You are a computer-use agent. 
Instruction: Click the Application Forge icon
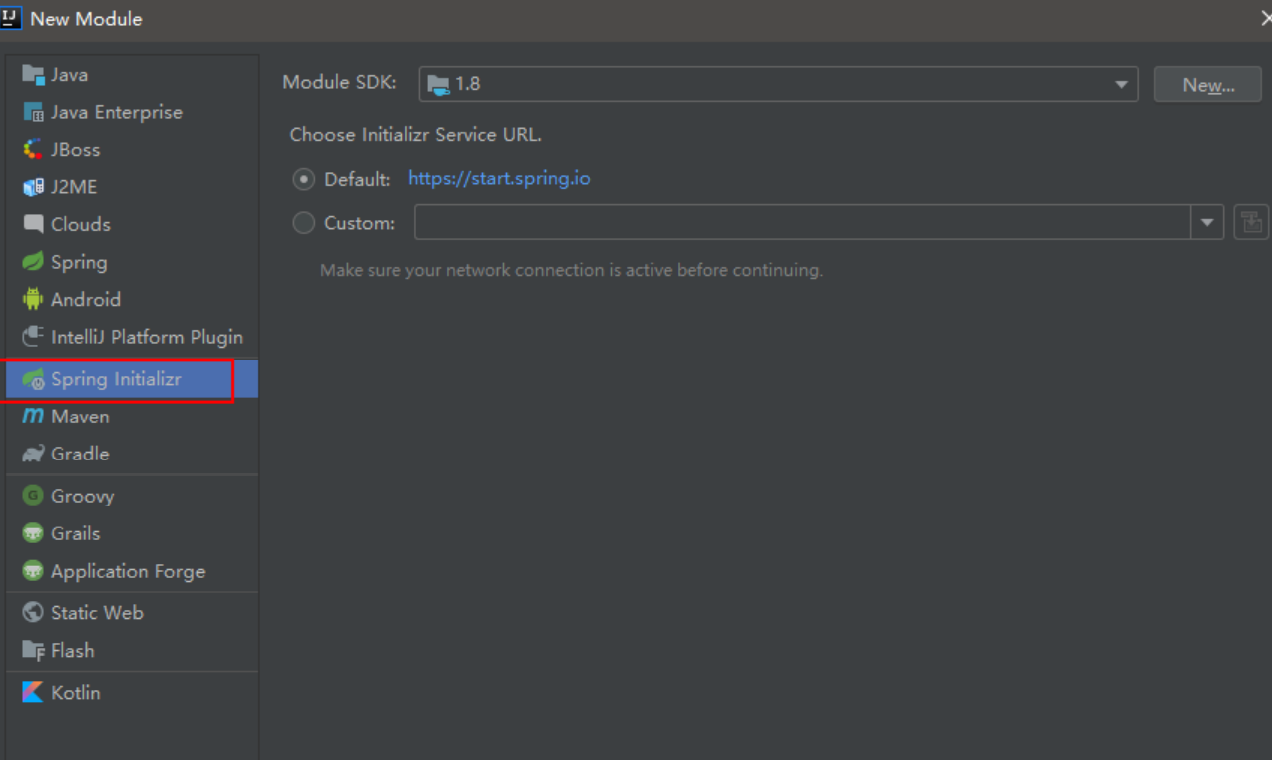coord(33,571)
